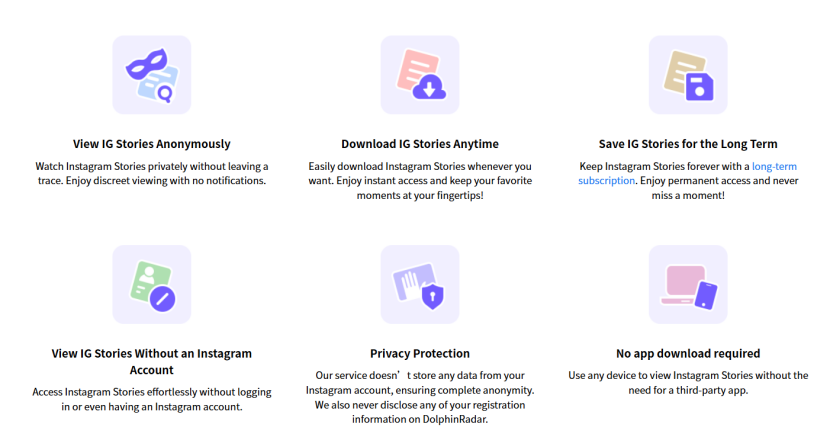830x434 pixels.
Task: Click the word subscription in blue link text
Action: pyautogui.click(x=607, y=180)
